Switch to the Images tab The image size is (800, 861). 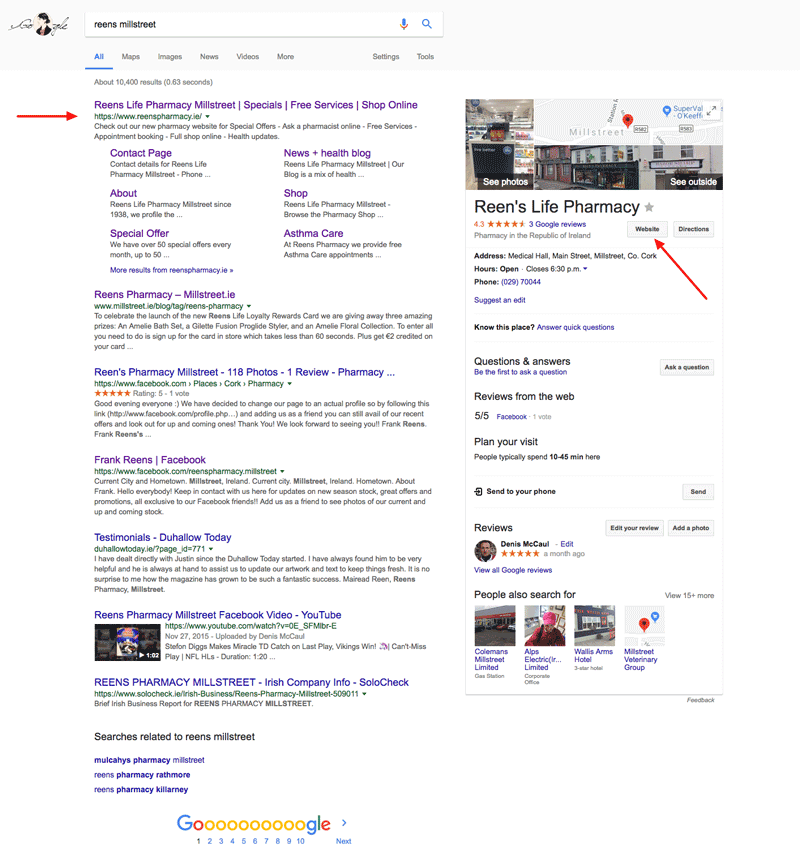click(x=170, y=57)
